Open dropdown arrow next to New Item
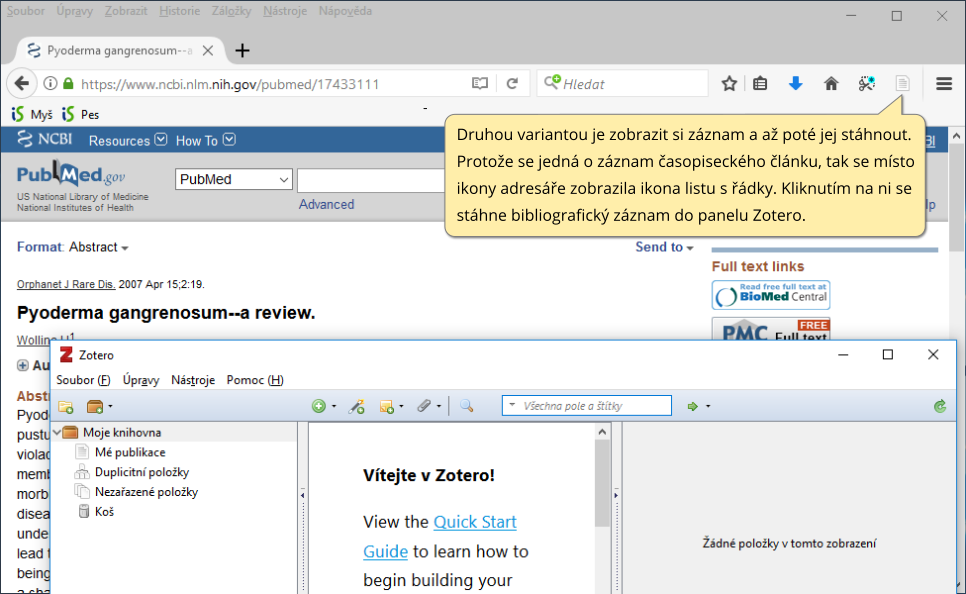Viewport: 966px width, 594px height. (334, 407)
